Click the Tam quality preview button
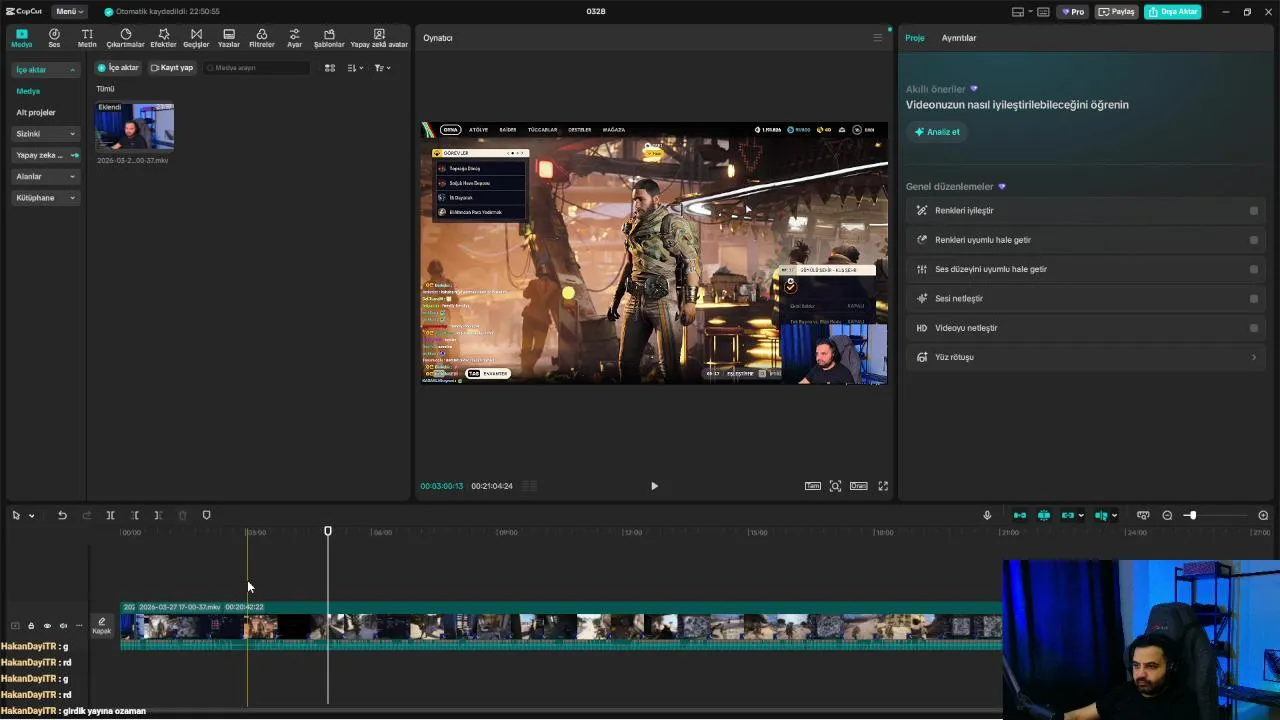 pos(813,486)
